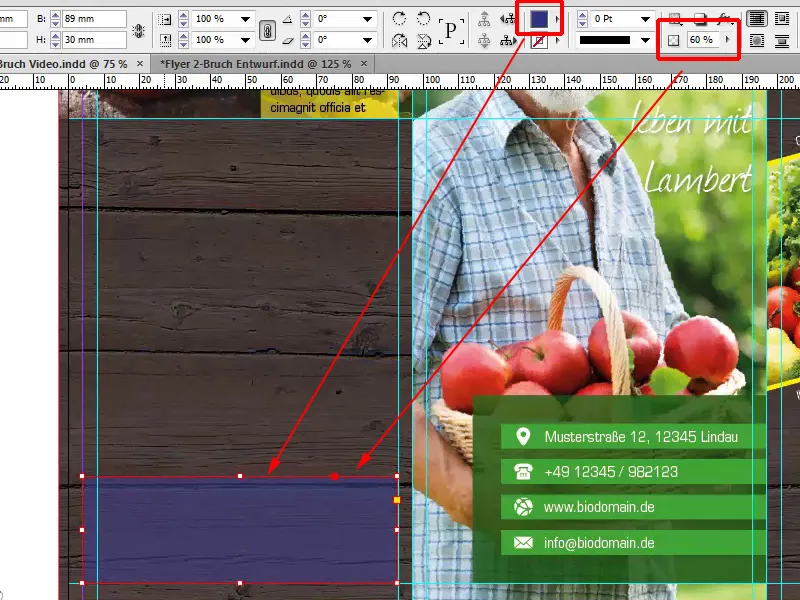Enable Wrap Around Bounding Box
800x600 pixels.
tap(782, 19)
